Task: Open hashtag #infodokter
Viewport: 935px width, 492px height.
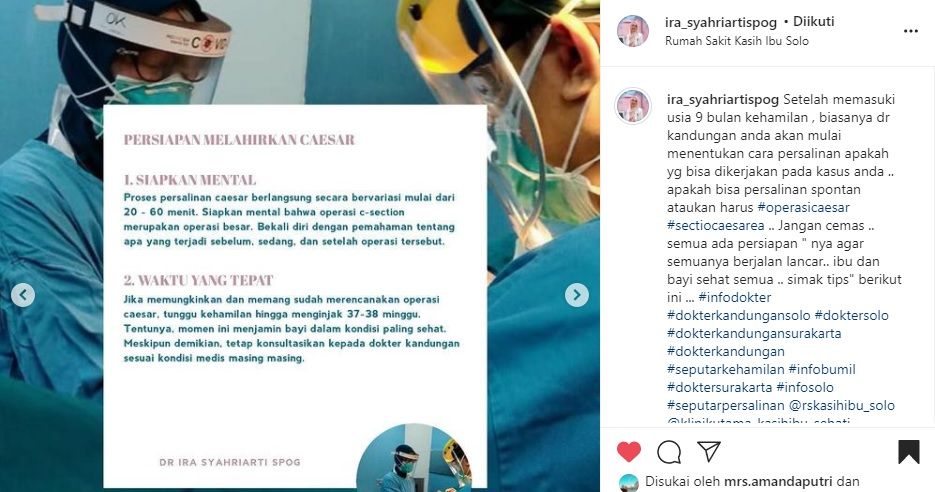Action: click(735, 297)
